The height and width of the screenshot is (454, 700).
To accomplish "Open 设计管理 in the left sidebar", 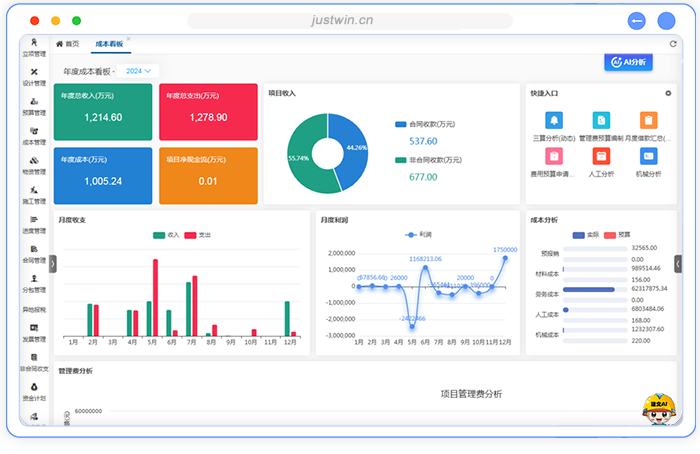I will coord(34,77).
